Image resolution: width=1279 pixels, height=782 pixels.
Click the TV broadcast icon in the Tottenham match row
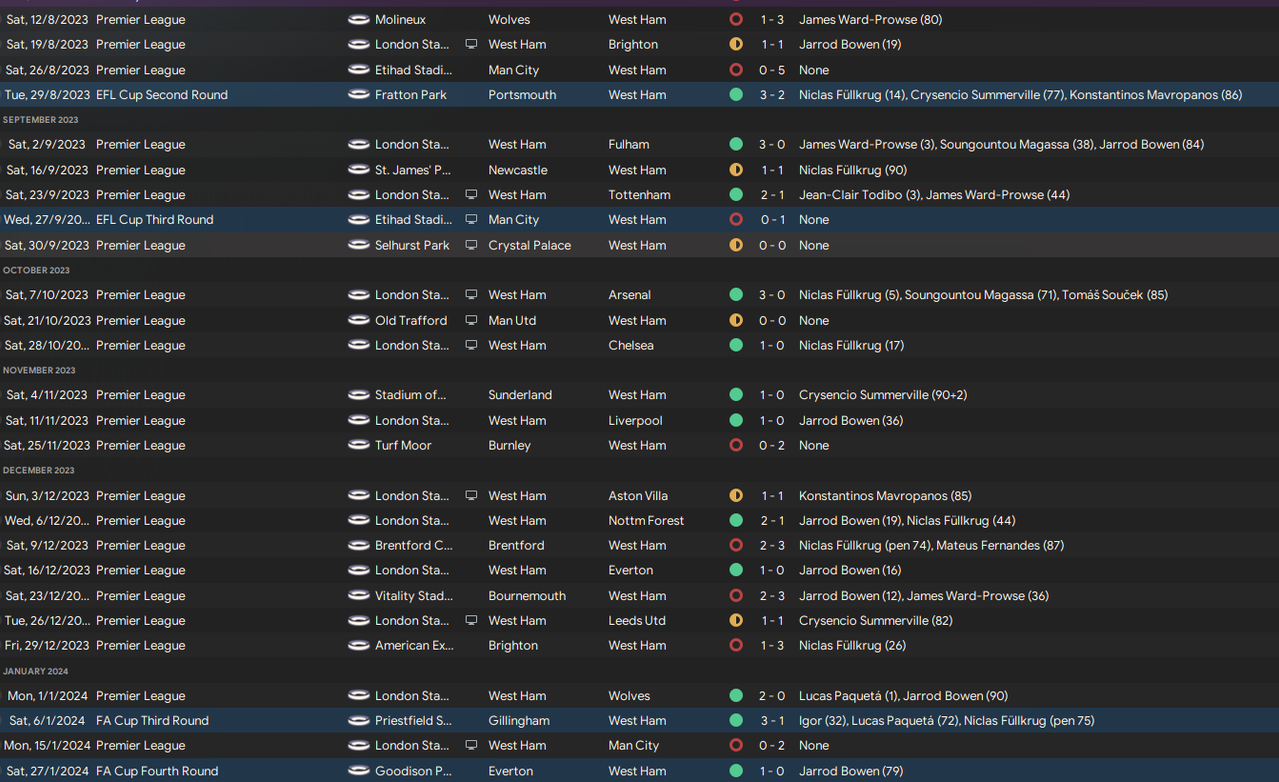coord(471,195)
